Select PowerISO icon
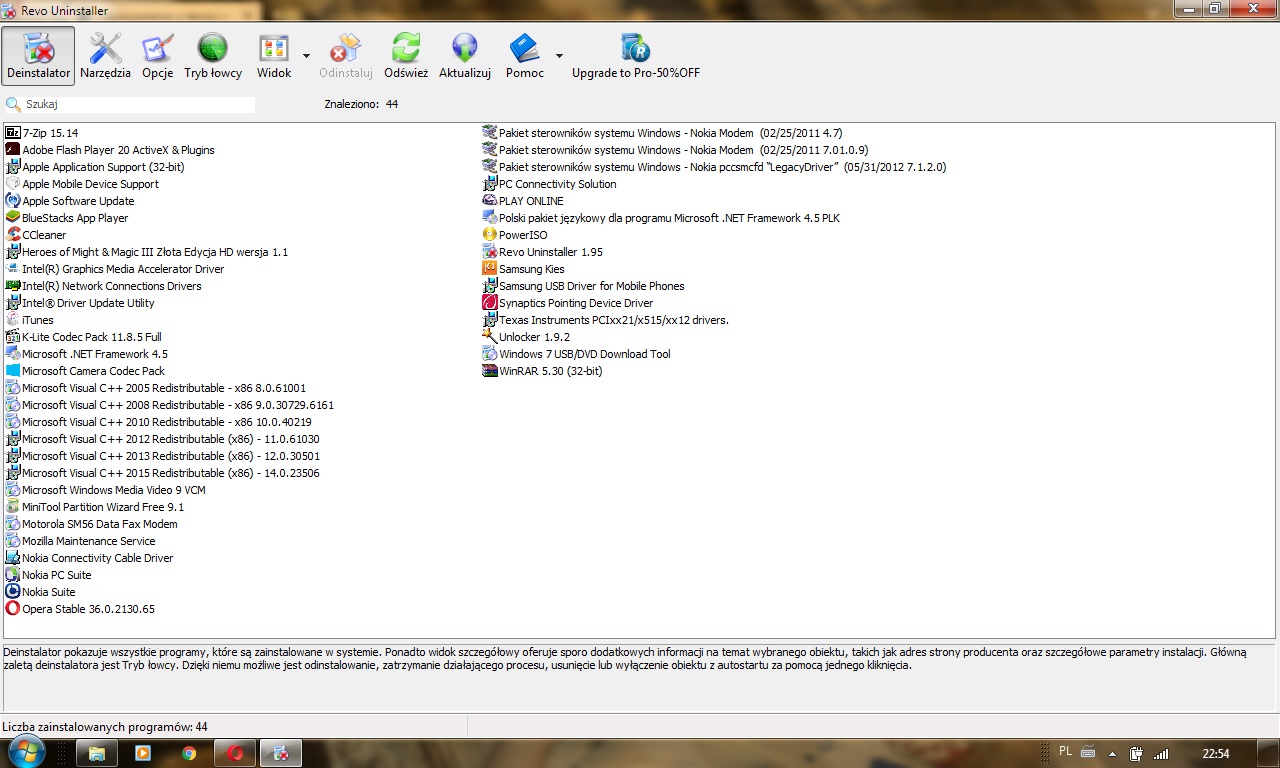 (490, 234)
